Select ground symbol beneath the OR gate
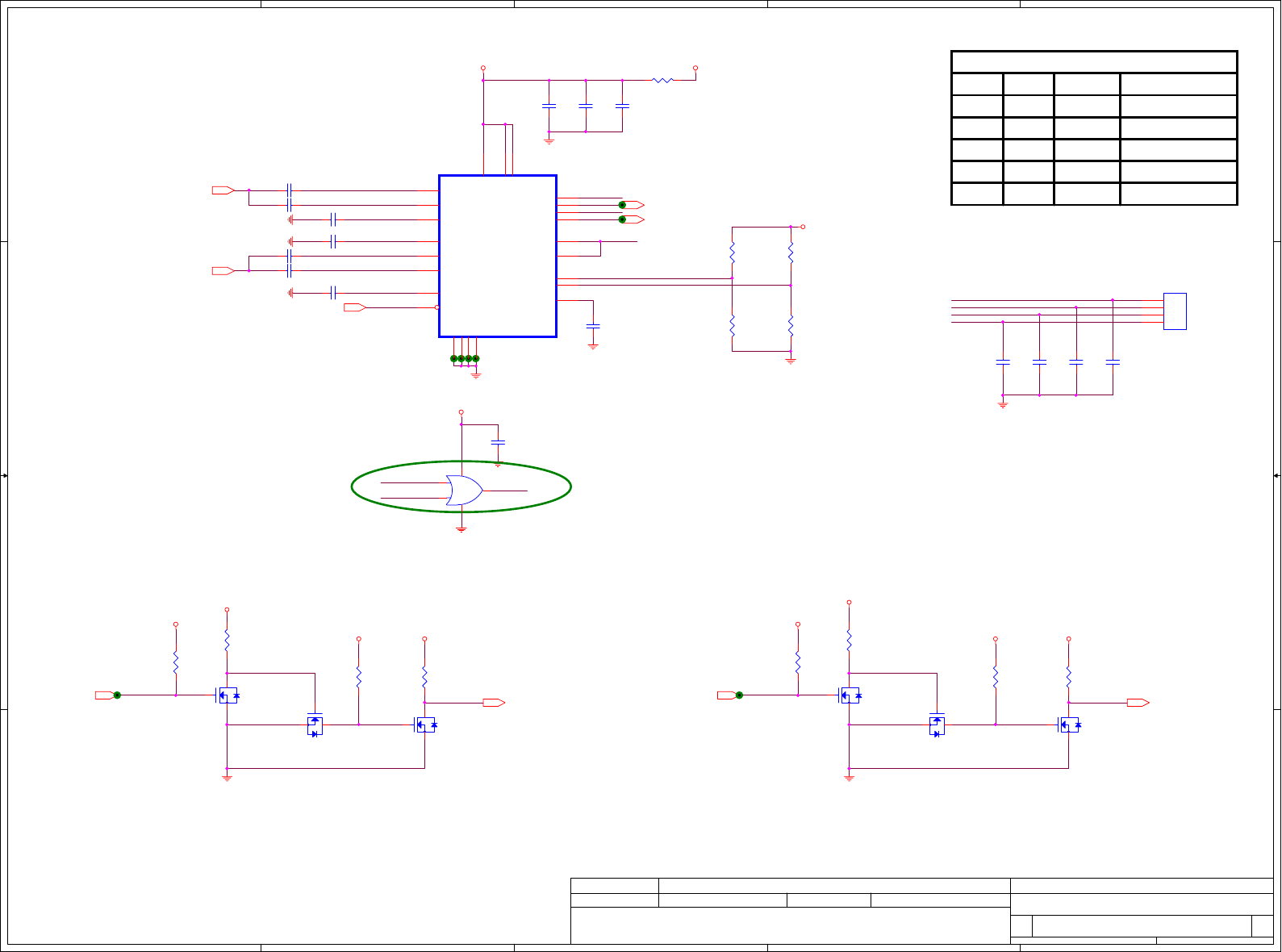 [461, 530]
